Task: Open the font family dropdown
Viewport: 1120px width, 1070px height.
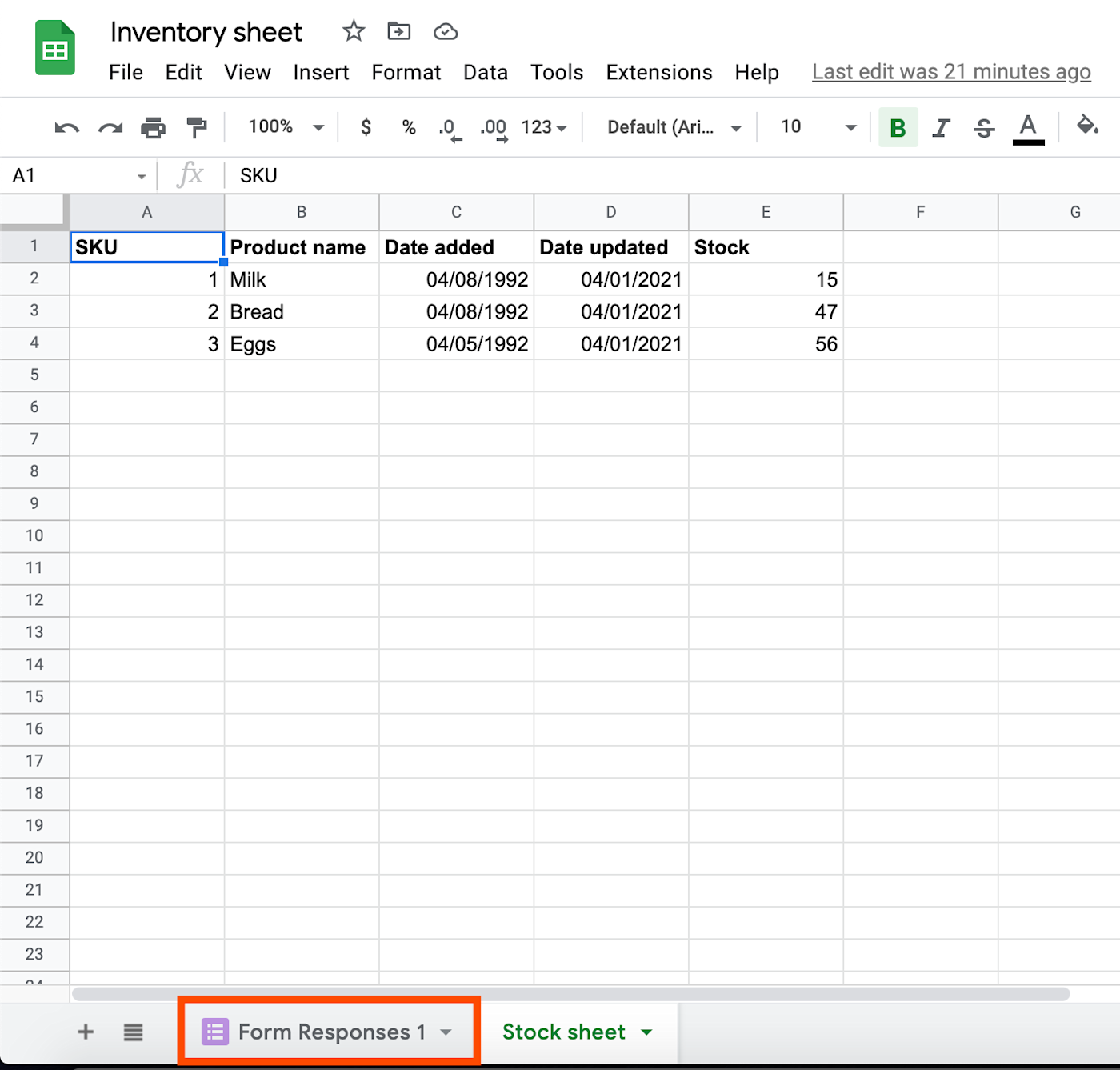Action: (x=674, y=127)
